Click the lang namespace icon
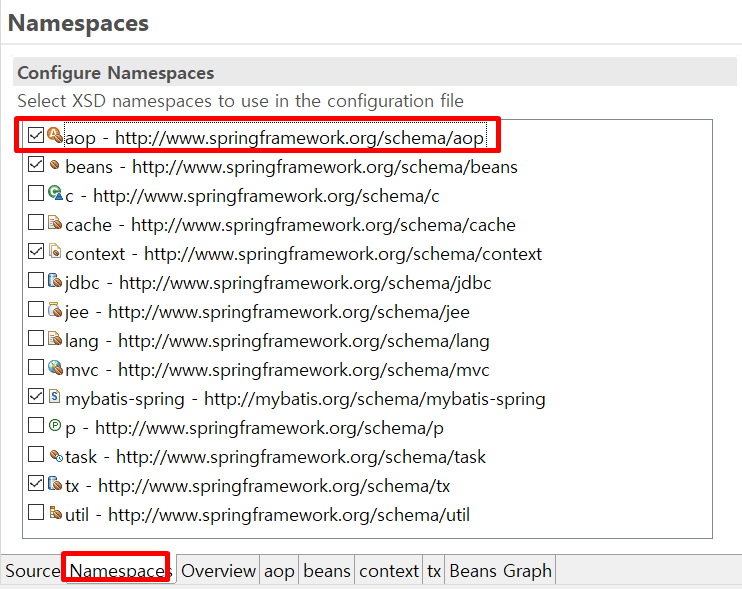Viewport: 742px width, 589px height. (x=55, y=338)
